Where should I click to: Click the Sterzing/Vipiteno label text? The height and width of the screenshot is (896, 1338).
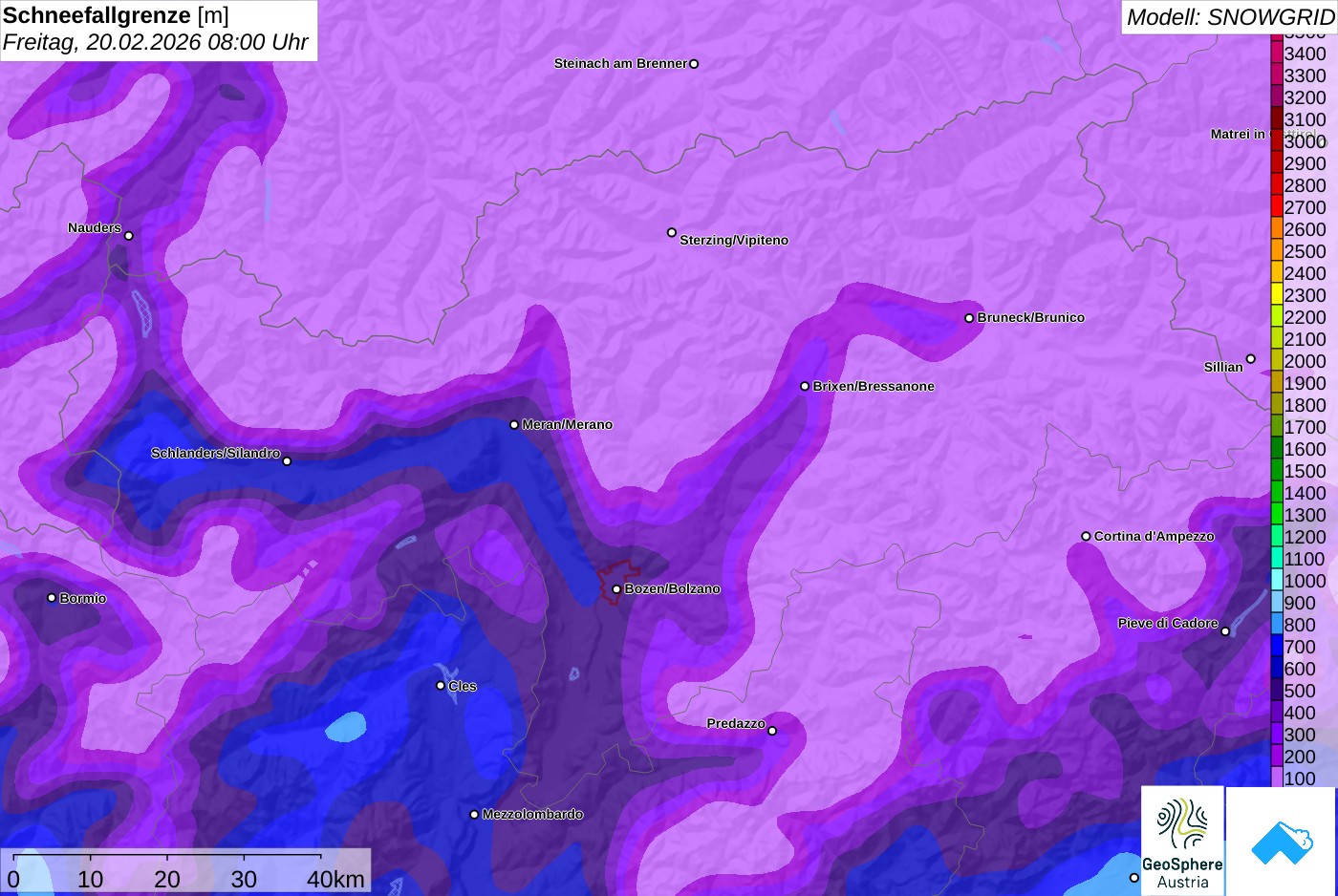click(x=734, y=240)
